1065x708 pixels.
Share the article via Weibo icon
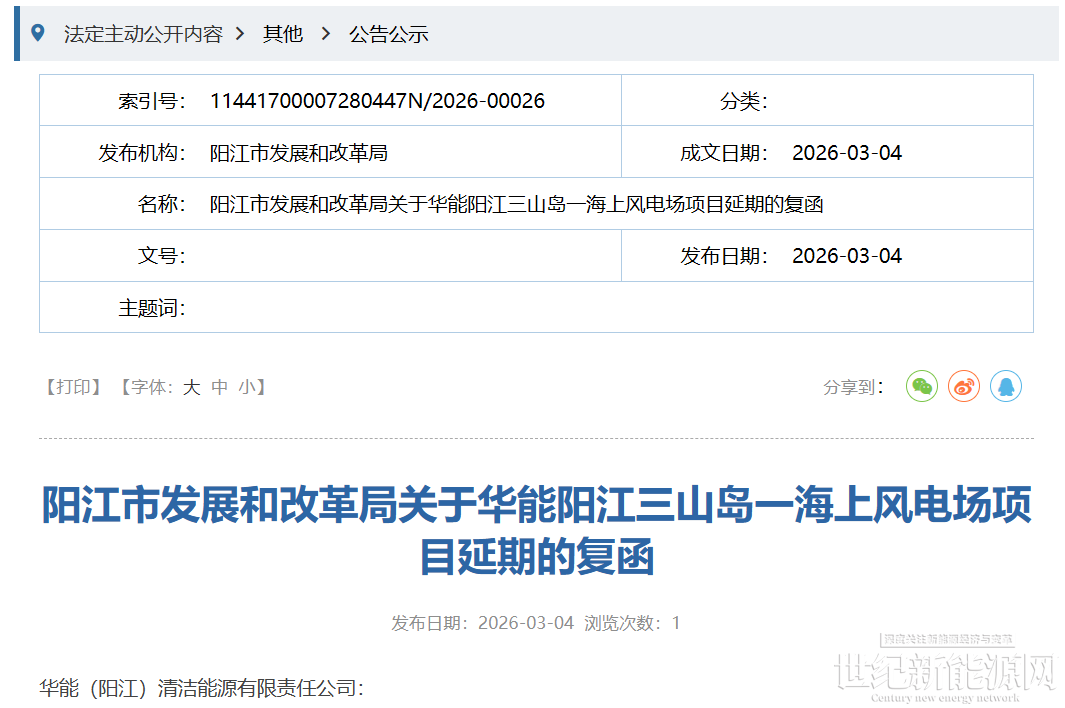[964, 386]
